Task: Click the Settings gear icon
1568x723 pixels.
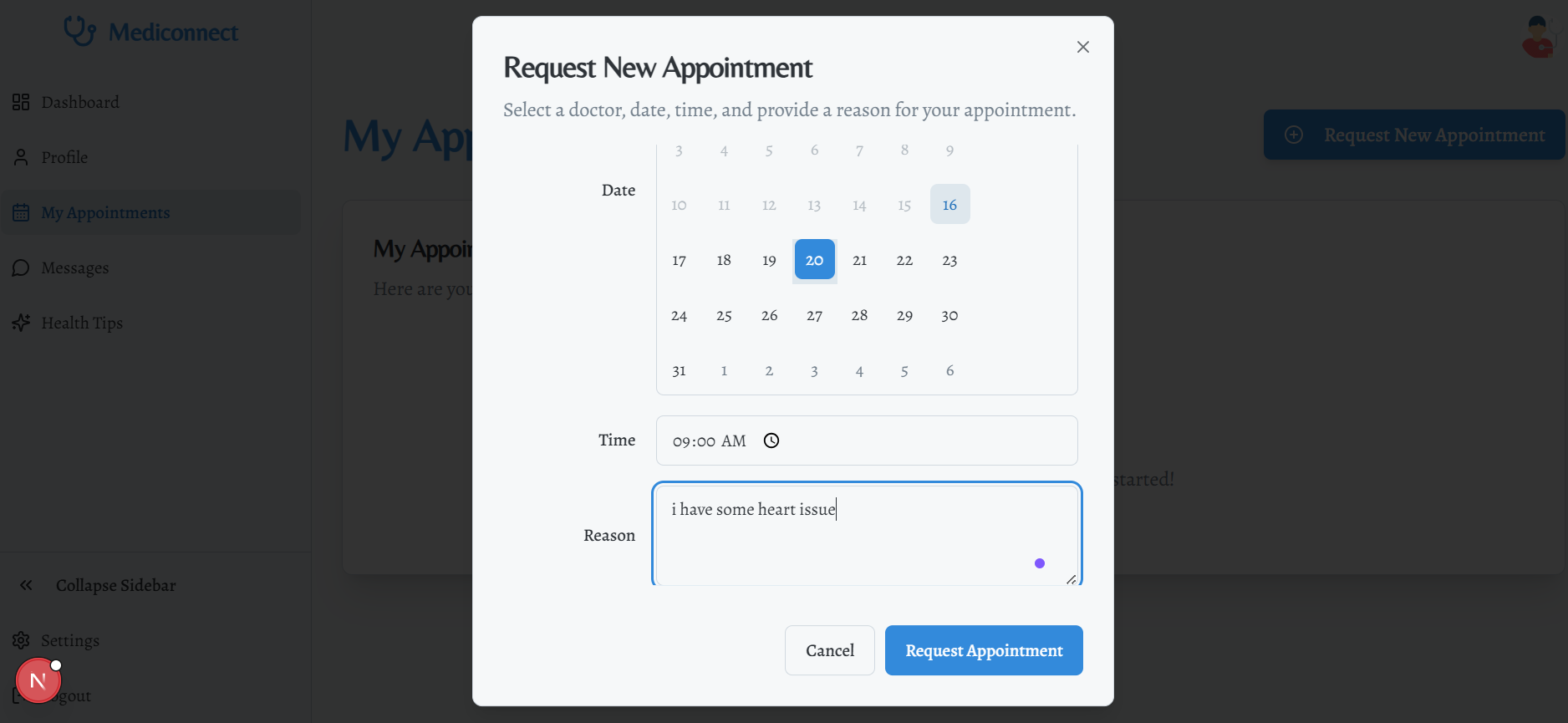Action: pyautogui.click(x=21, y=640)
